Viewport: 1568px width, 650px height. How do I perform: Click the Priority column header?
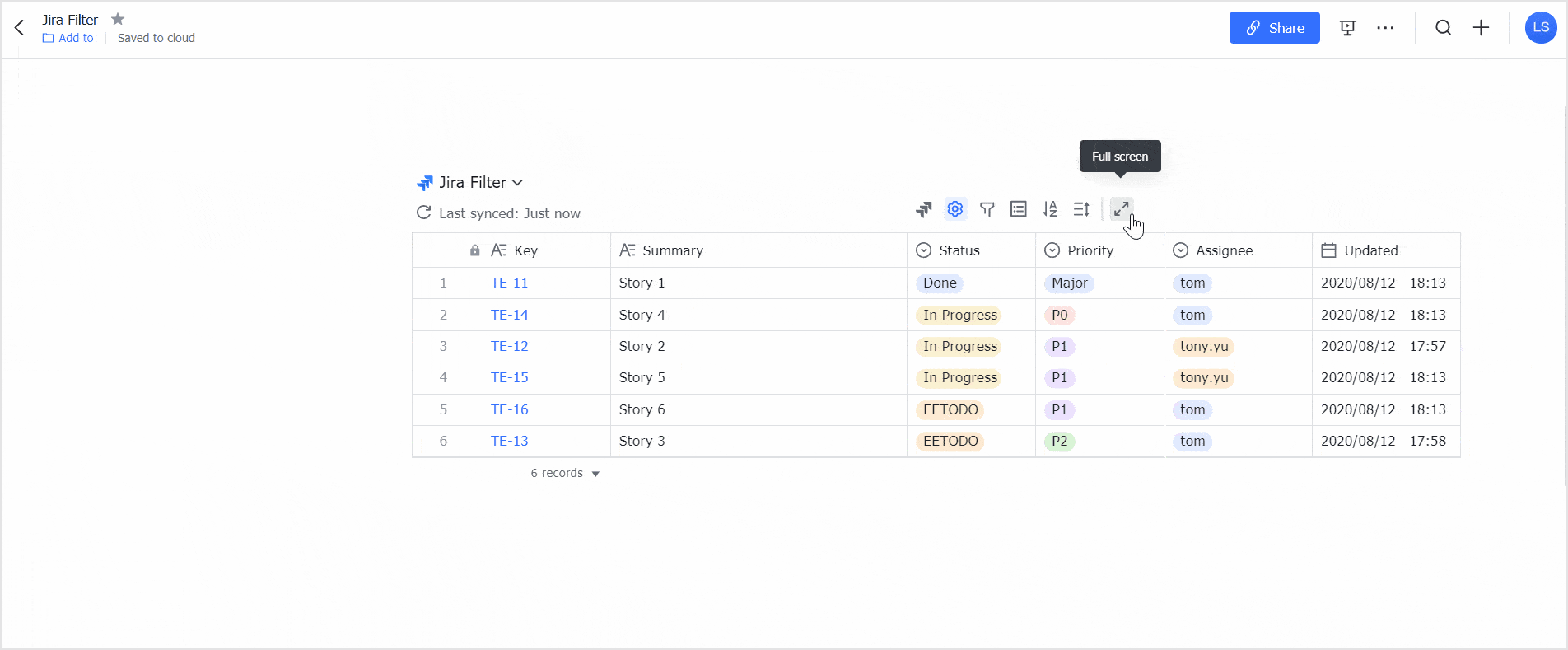[x=1090, y=250]
